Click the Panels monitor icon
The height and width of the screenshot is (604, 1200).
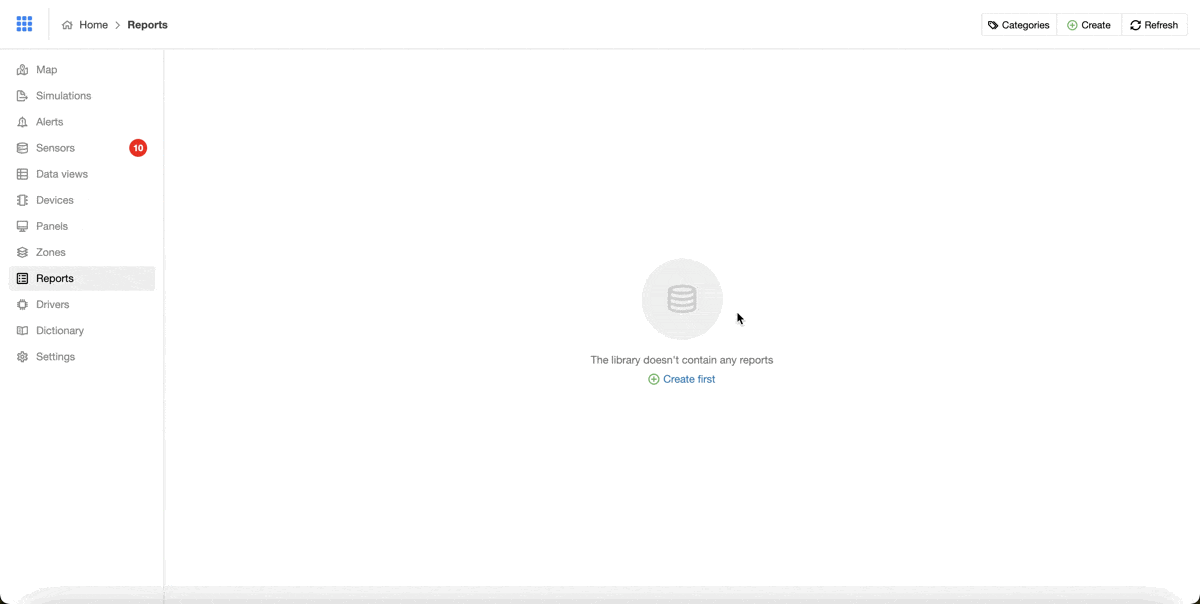(22, 226)
